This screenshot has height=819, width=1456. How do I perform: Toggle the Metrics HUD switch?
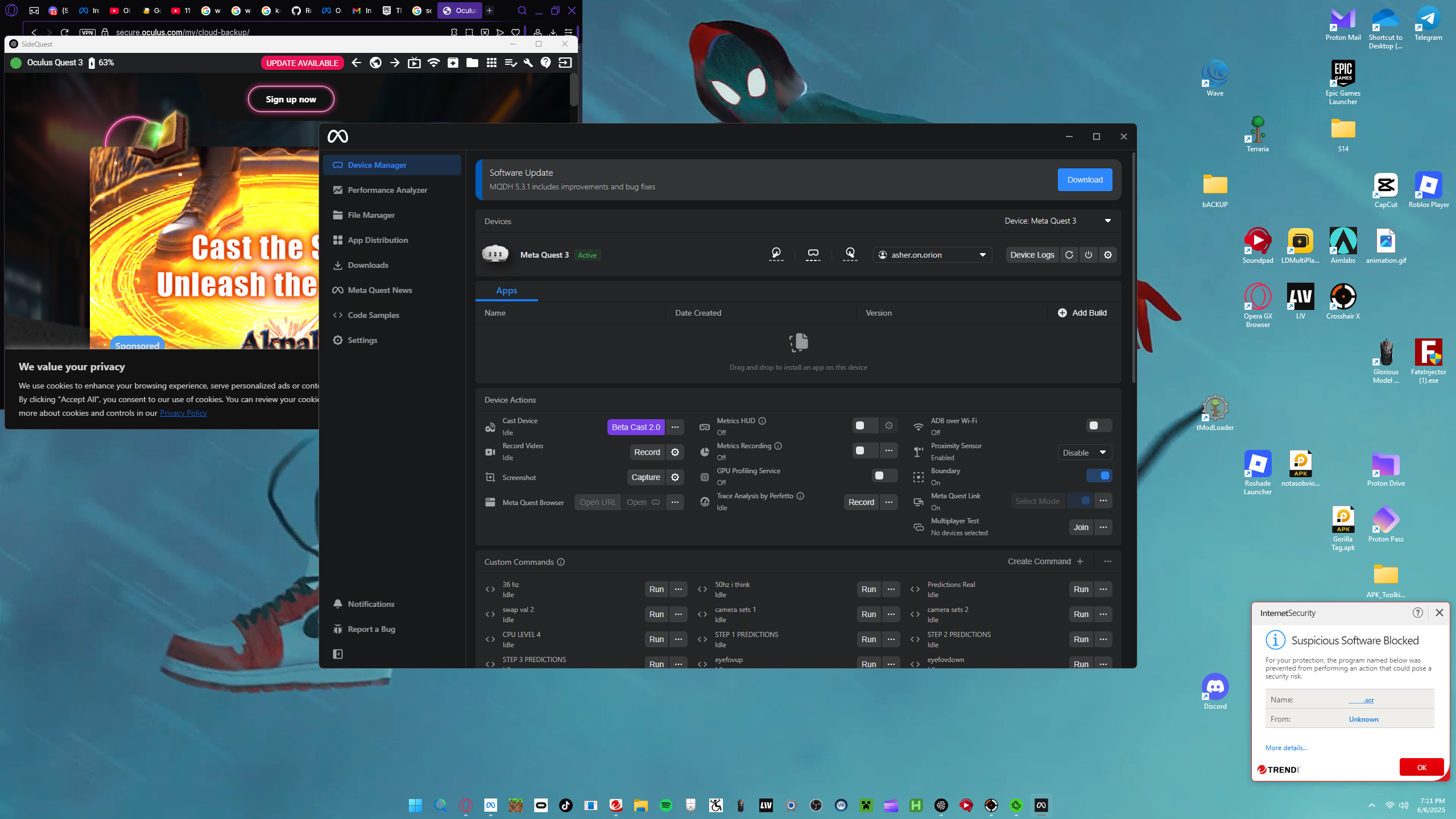(864, 425)
